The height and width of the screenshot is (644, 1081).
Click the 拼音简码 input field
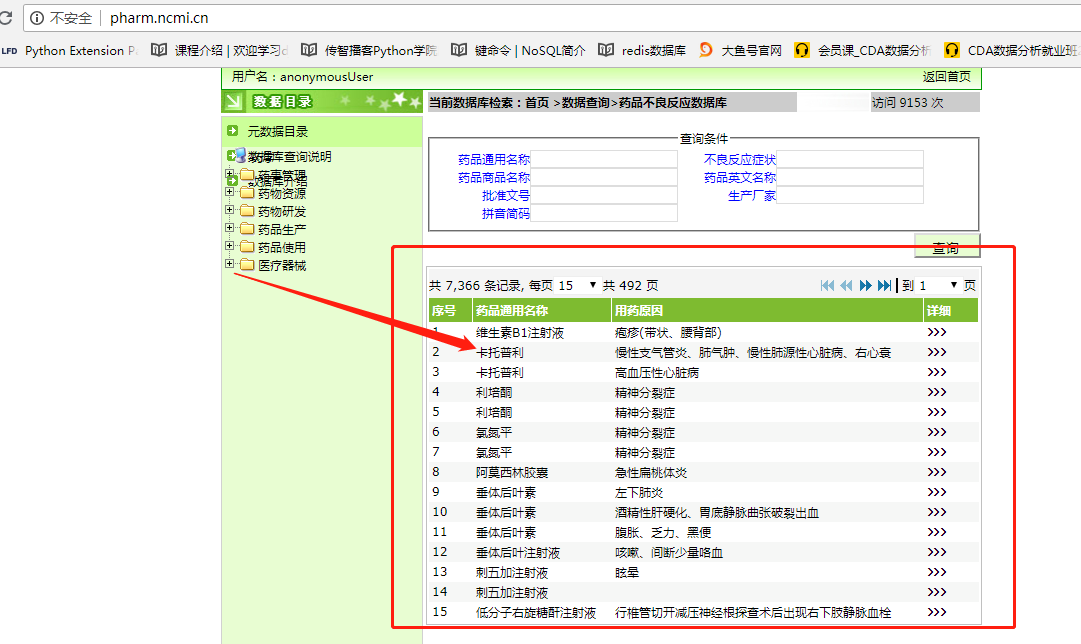(604, 213)
